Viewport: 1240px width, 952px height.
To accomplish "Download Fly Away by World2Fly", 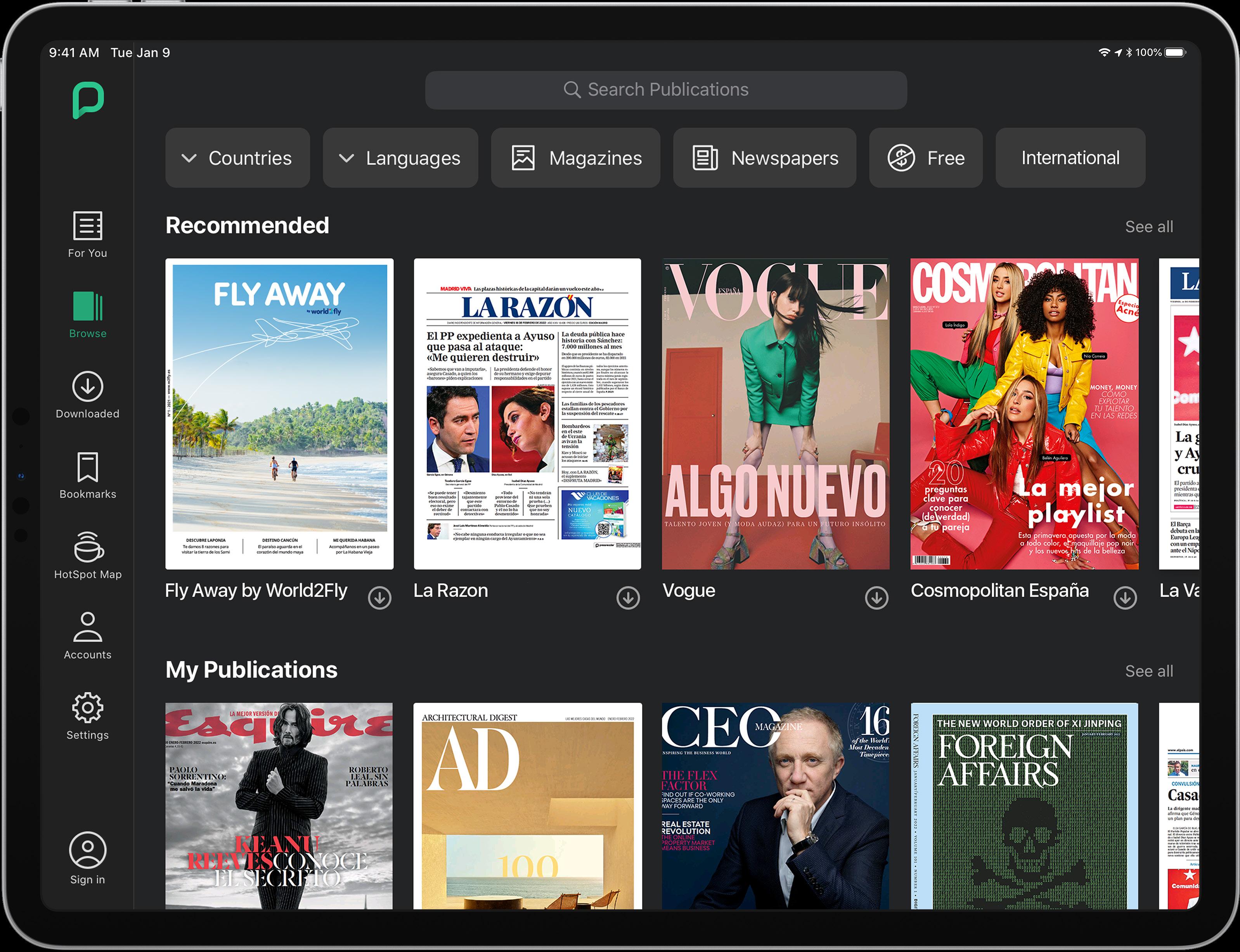I will point(380,598).
